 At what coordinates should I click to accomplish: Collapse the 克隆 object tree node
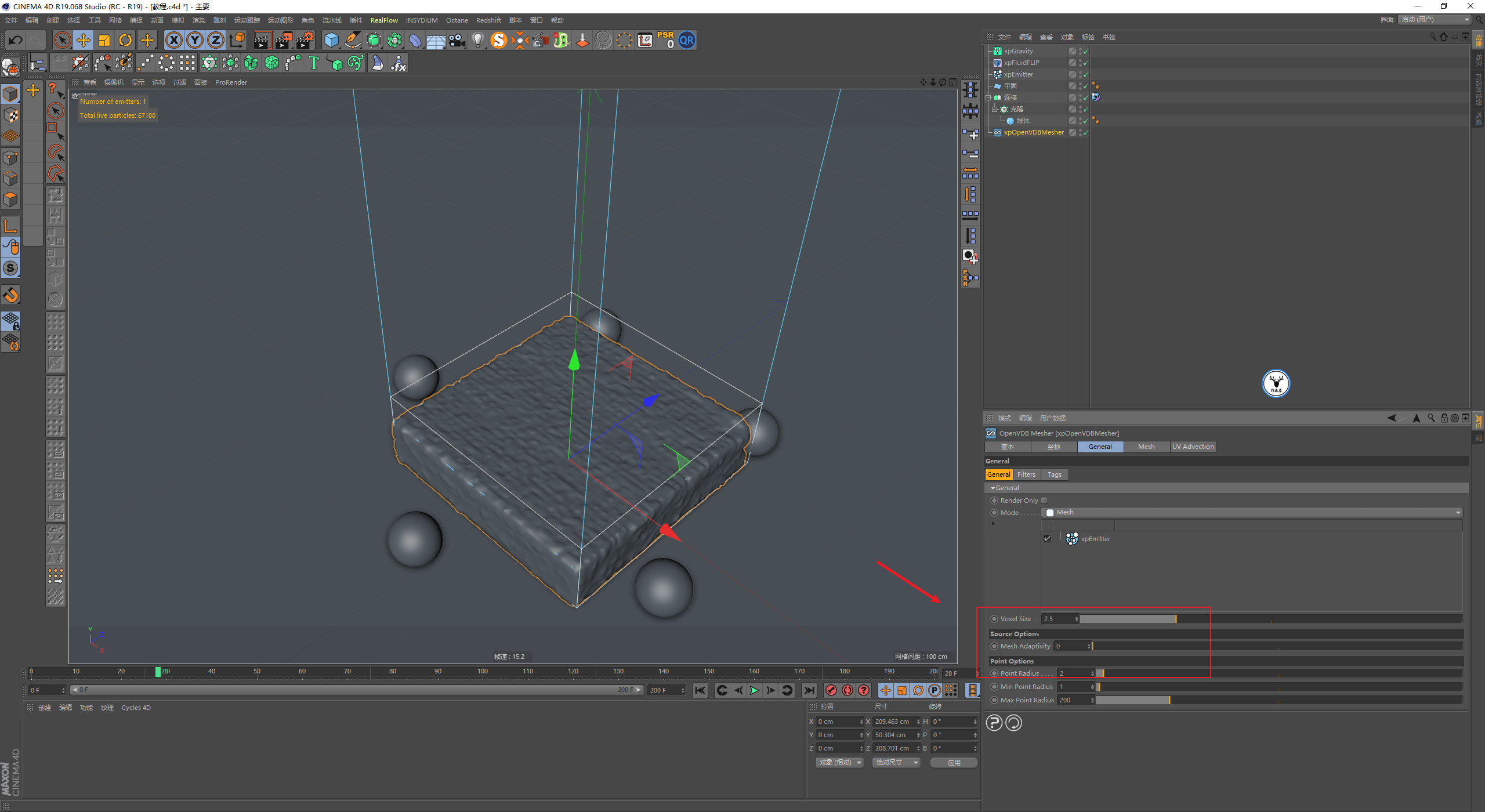coord(994,109)
